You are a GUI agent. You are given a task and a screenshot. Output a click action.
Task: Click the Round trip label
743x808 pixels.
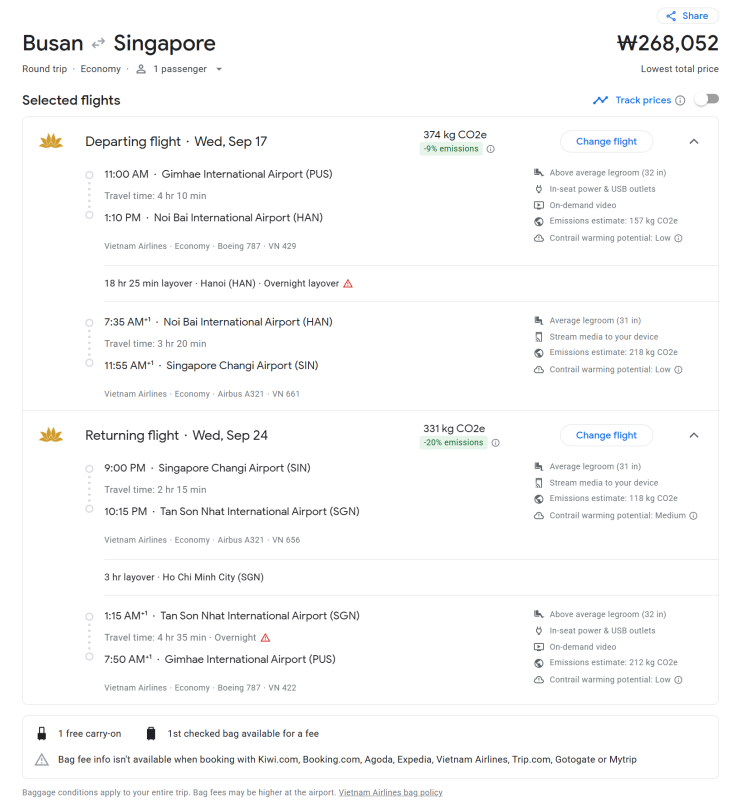(46, 69)
